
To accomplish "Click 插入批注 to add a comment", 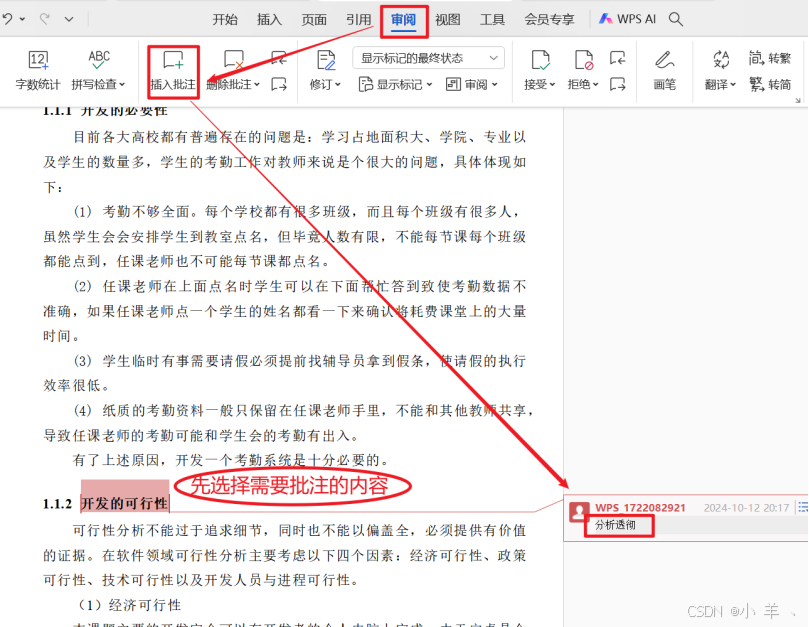I will pos(173,71).
